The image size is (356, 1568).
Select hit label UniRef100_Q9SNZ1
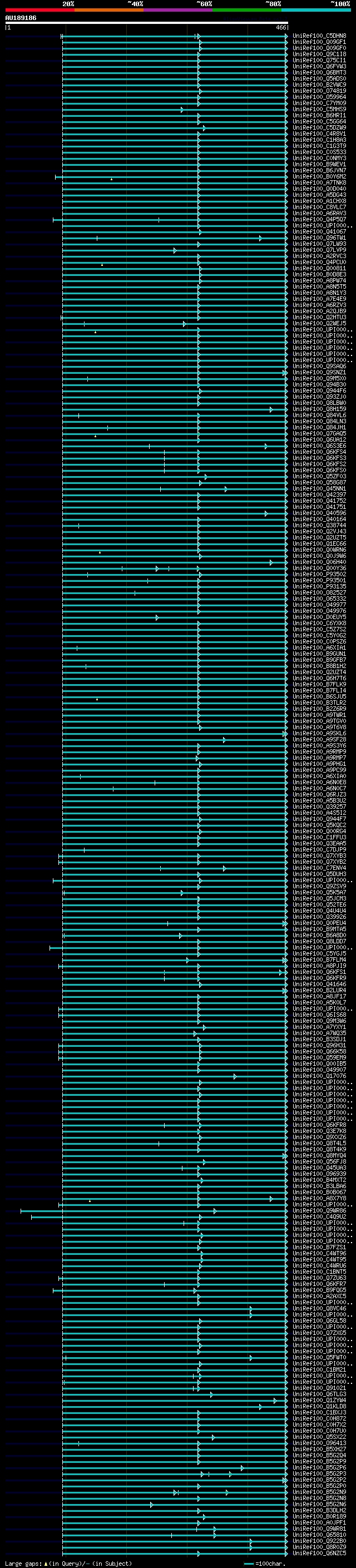click(x=319, y=373)
